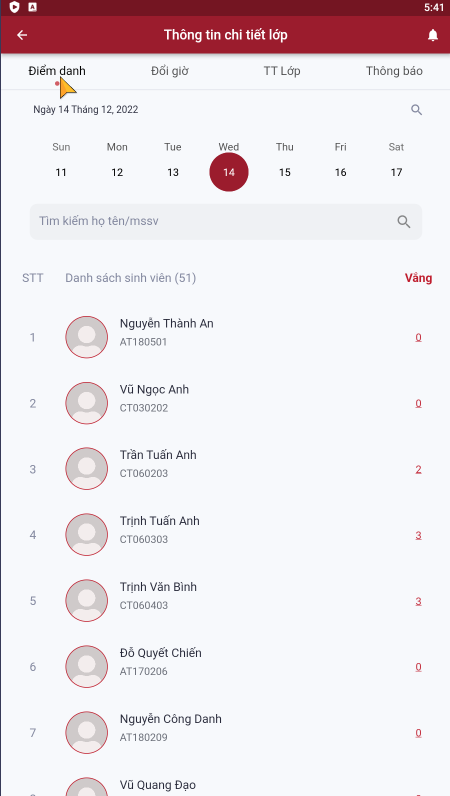Open notifications bell icon
The width and height of the screenshot is (450, 796).
[433, 35]
